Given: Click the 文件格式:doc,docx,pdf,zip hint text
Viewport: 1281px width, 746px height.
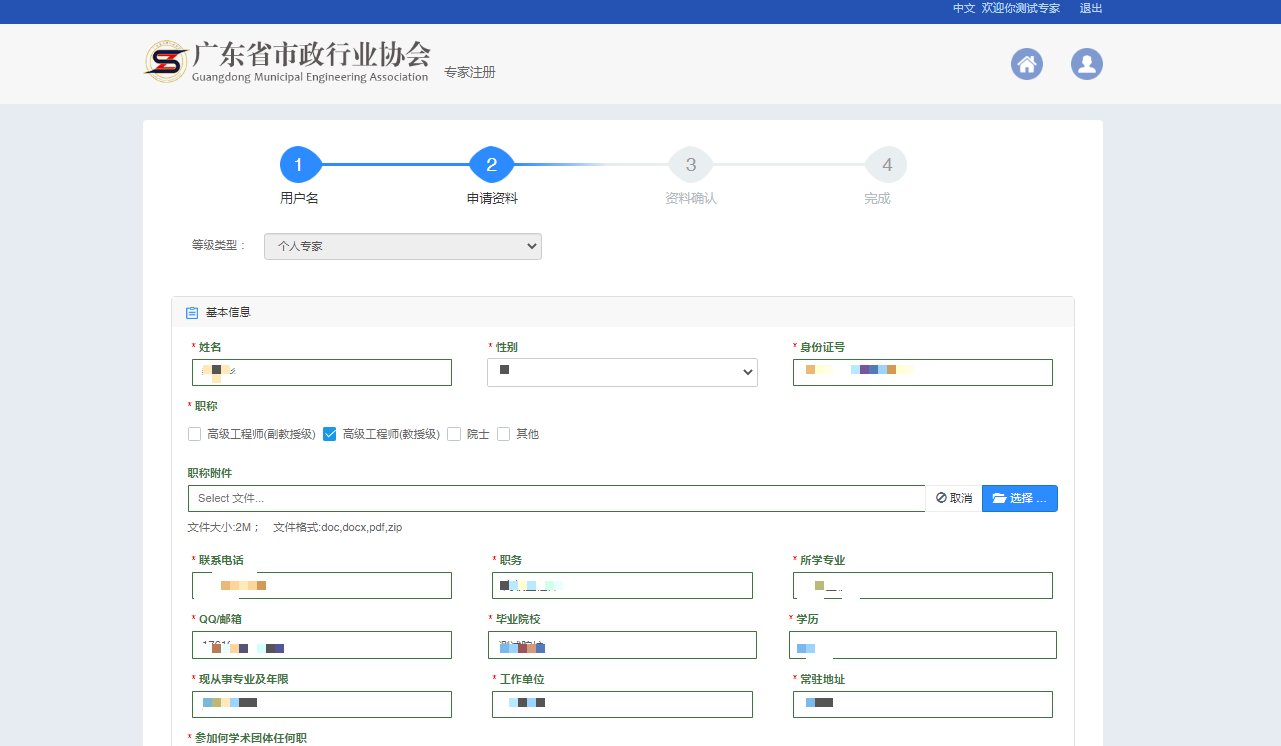Looking at the screenshot, I should [x=338, y=527].
